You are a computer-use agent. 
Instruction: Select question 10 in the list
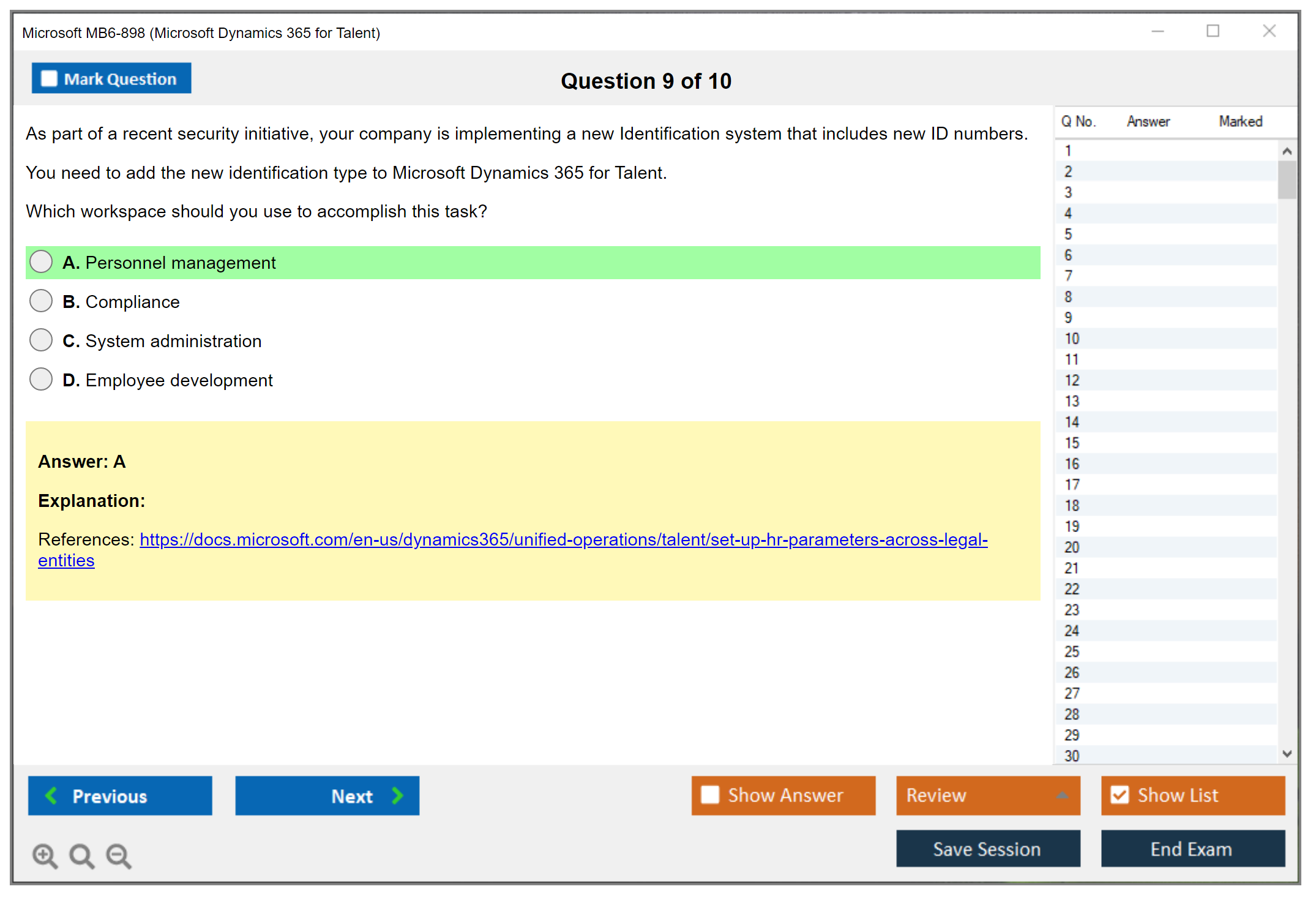(1072, 339)
